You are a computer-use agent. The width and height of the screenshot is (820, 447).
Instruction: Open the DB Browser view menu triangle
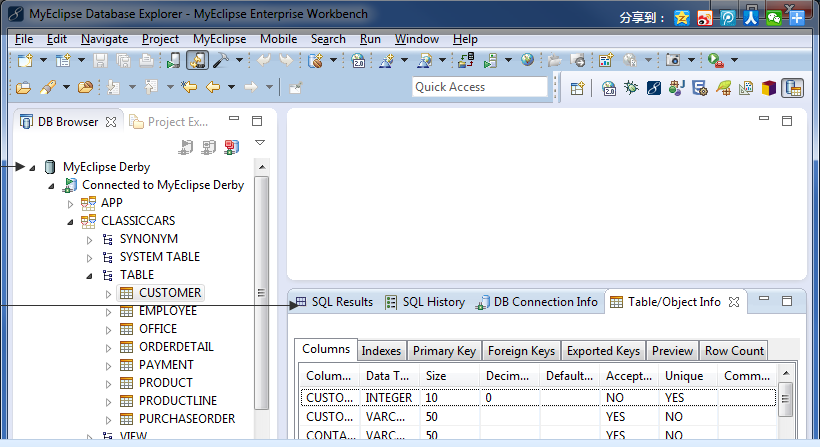tap(260, 143)
